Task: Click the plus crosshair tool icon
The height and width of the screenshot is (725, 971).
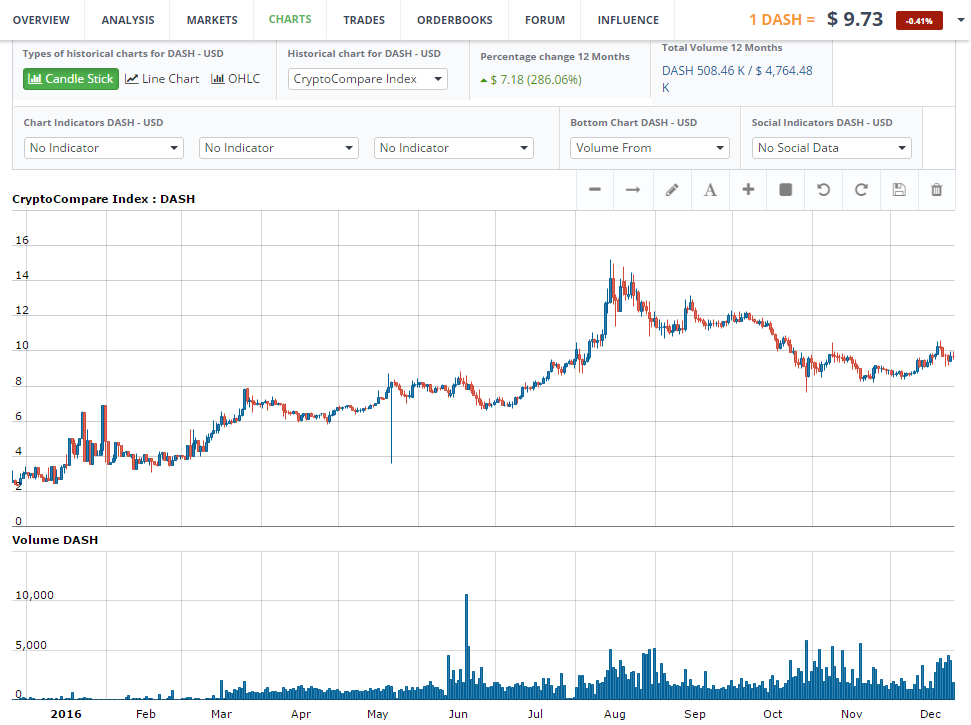Action: 748,190
